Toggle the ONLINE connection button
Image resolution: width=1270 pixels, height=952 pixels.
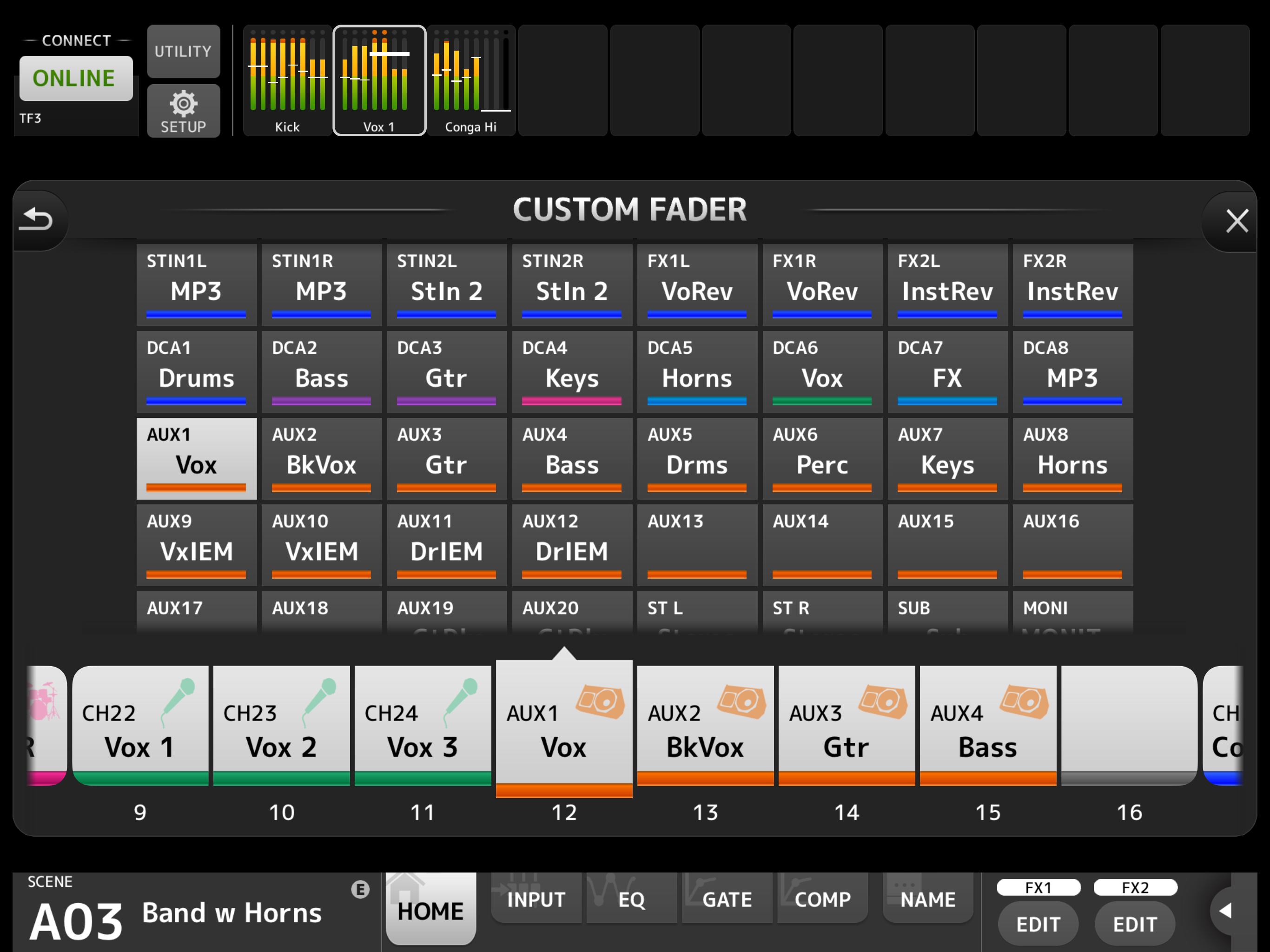click(76, 78)
